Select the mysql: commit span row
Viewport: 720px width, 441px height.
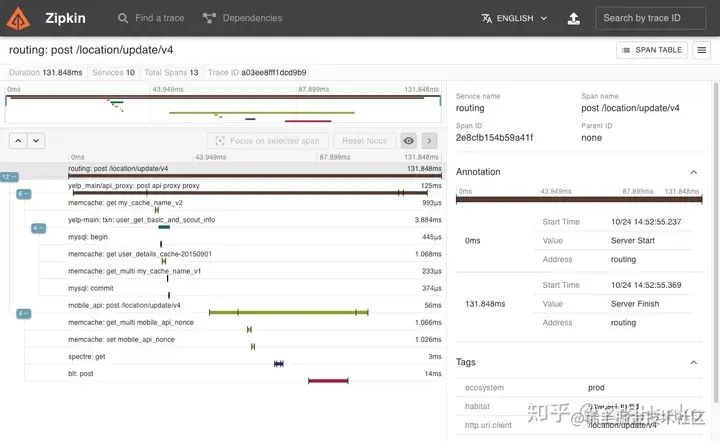(x=255, y=291)
